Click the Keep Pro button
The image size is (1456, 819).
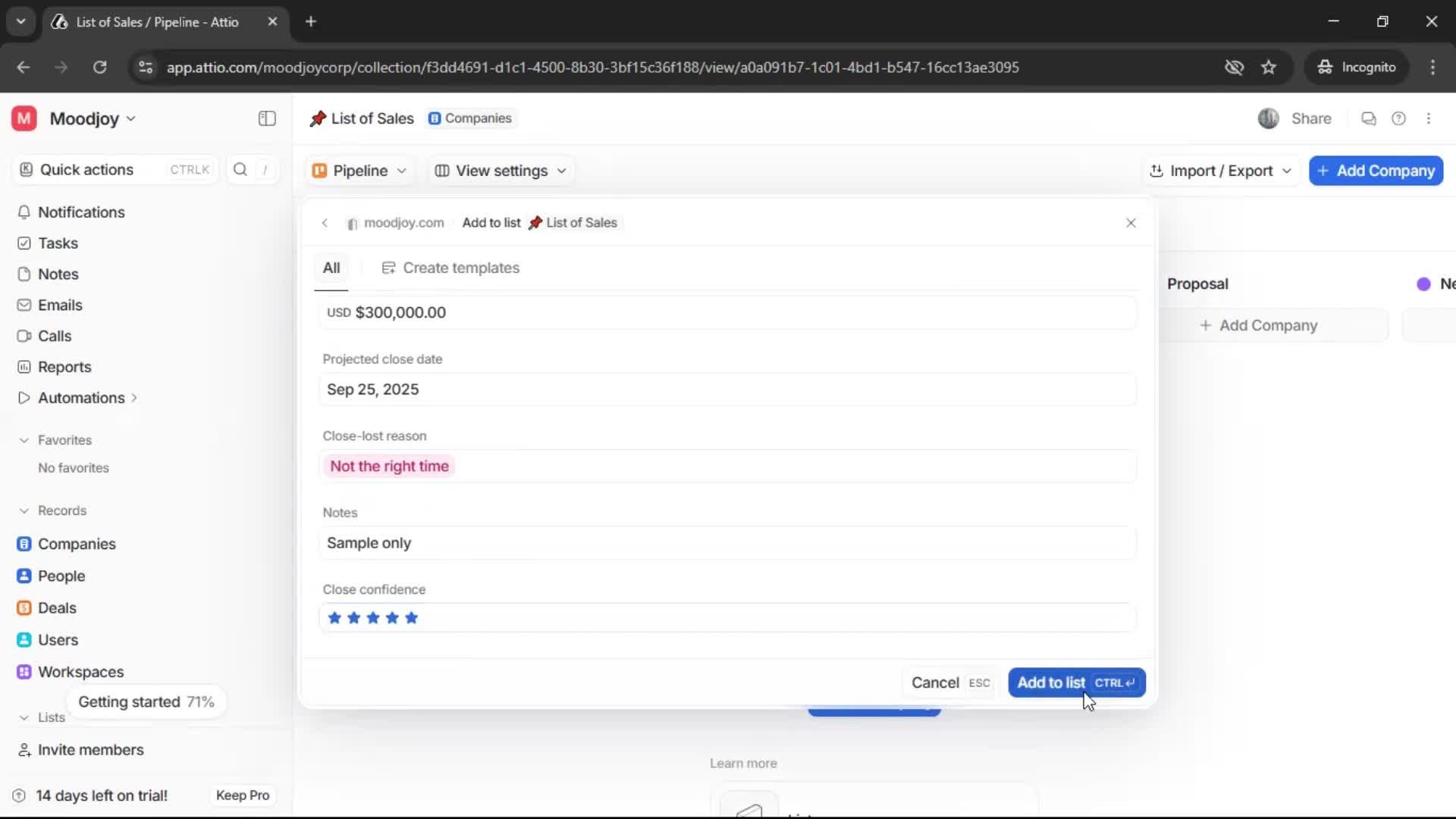(242, 795)
